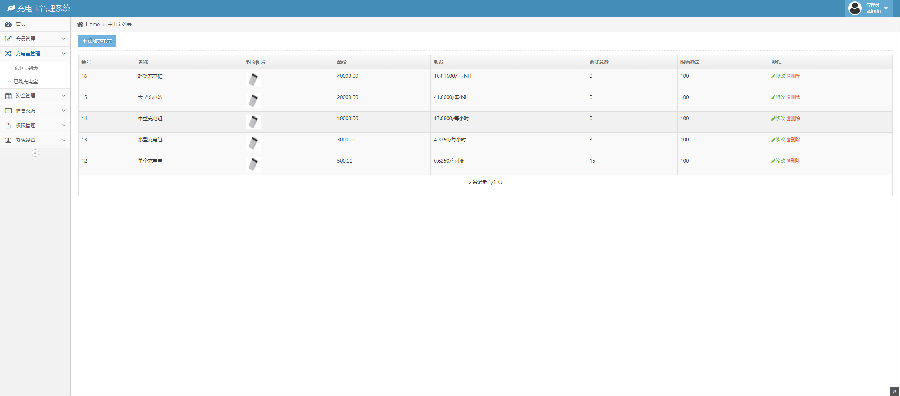Click the red delete link for row 16

tap(793, 76)
